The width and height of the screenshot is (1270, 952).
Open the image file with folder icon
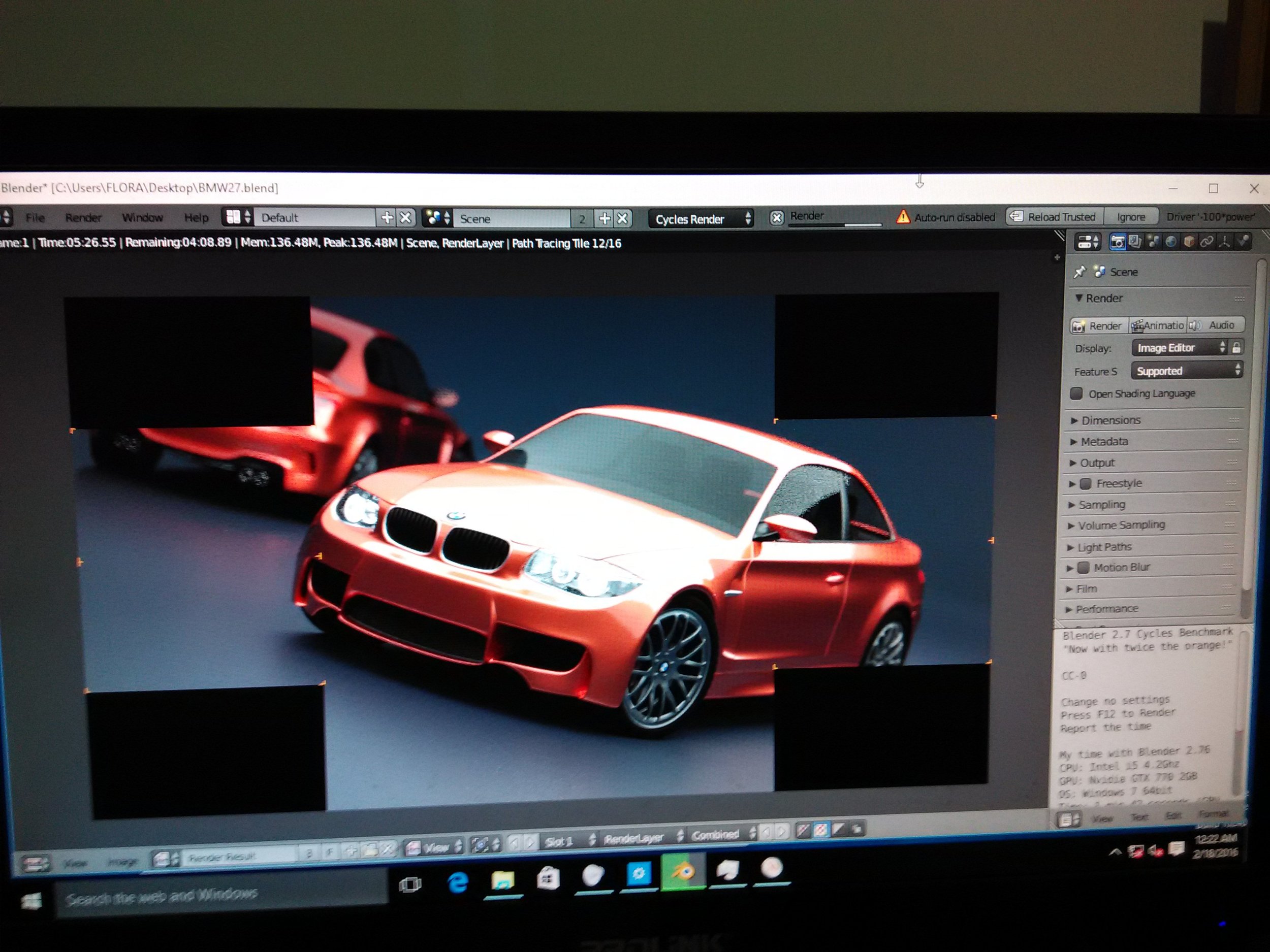370,850
